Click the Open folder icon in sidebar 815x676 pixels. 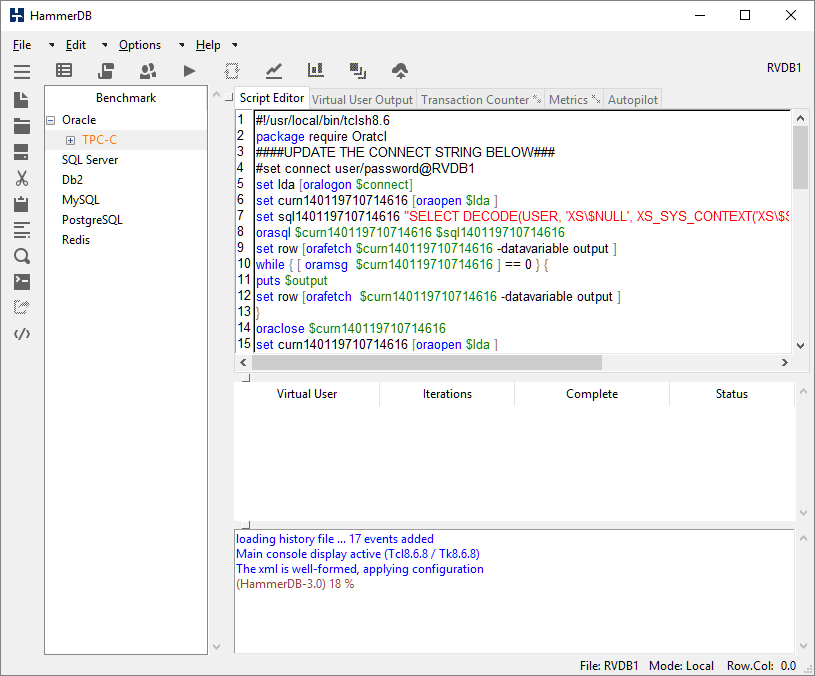[x=21, y=126]
